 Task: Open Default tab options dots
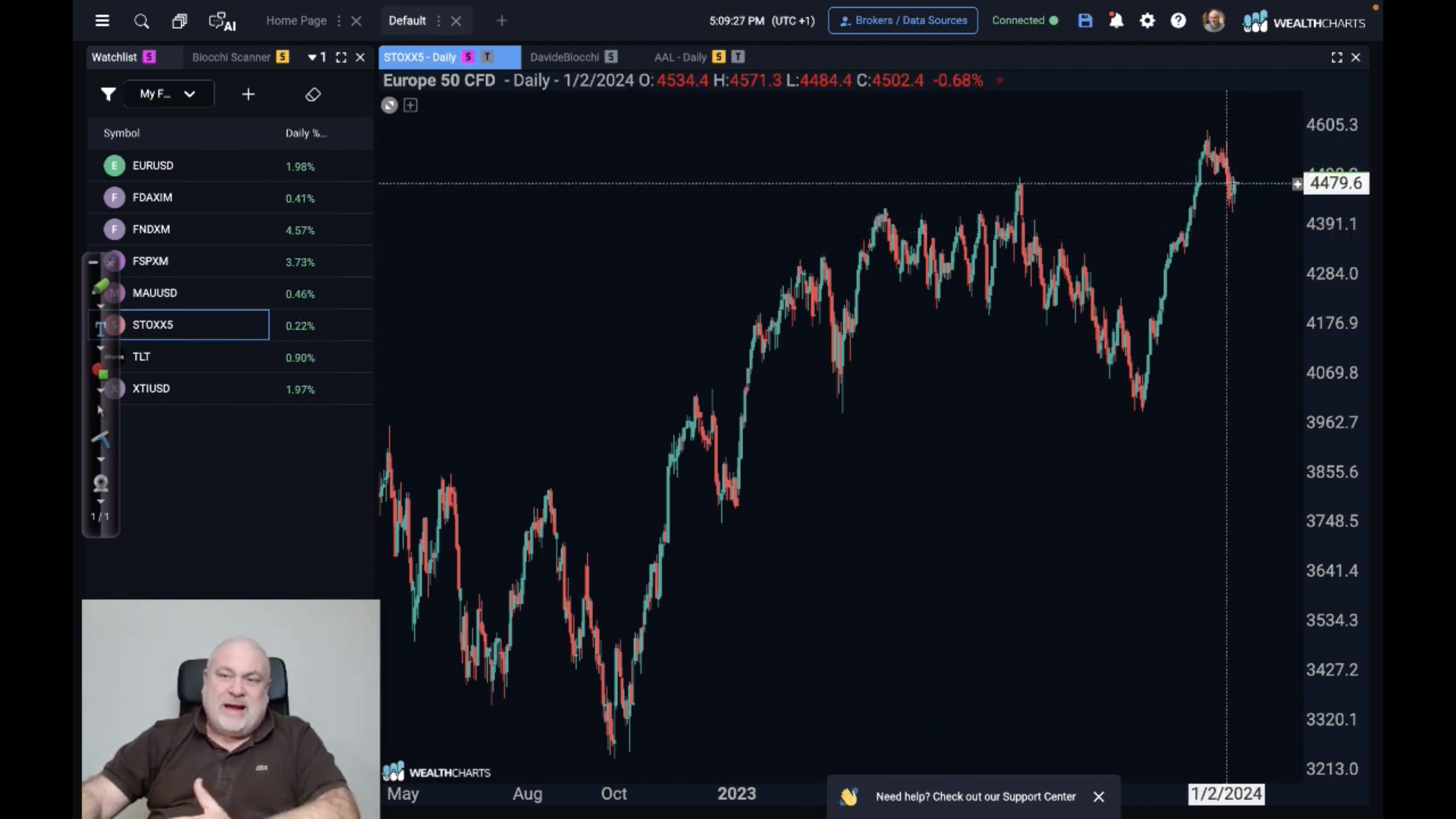point(438,21)
